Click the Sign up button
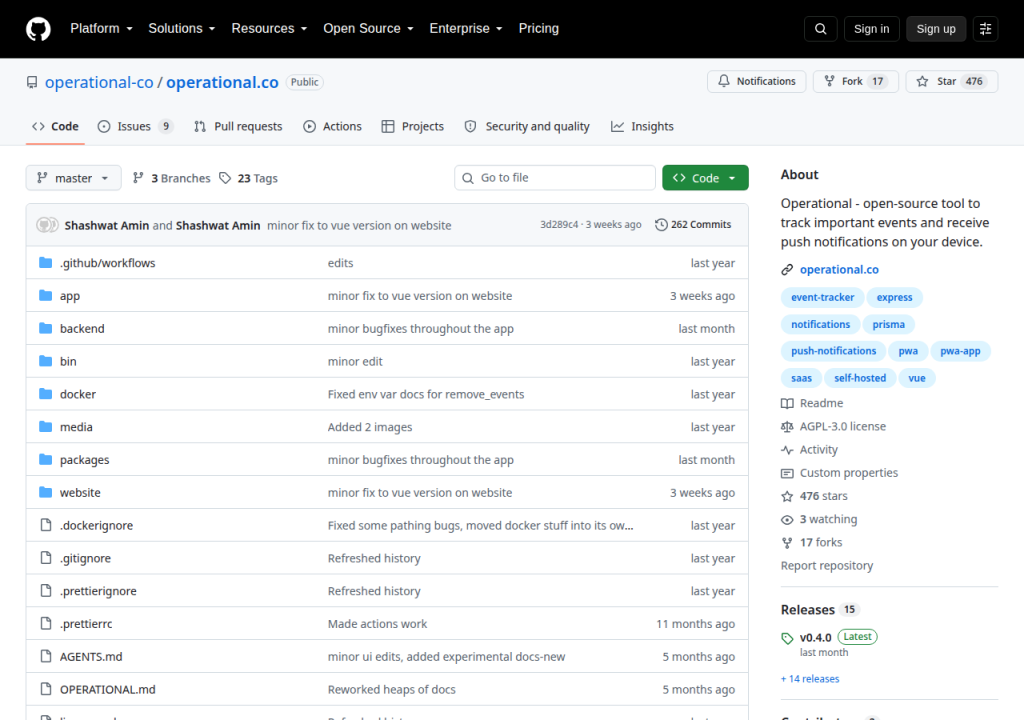 click(x=936, y=29)
